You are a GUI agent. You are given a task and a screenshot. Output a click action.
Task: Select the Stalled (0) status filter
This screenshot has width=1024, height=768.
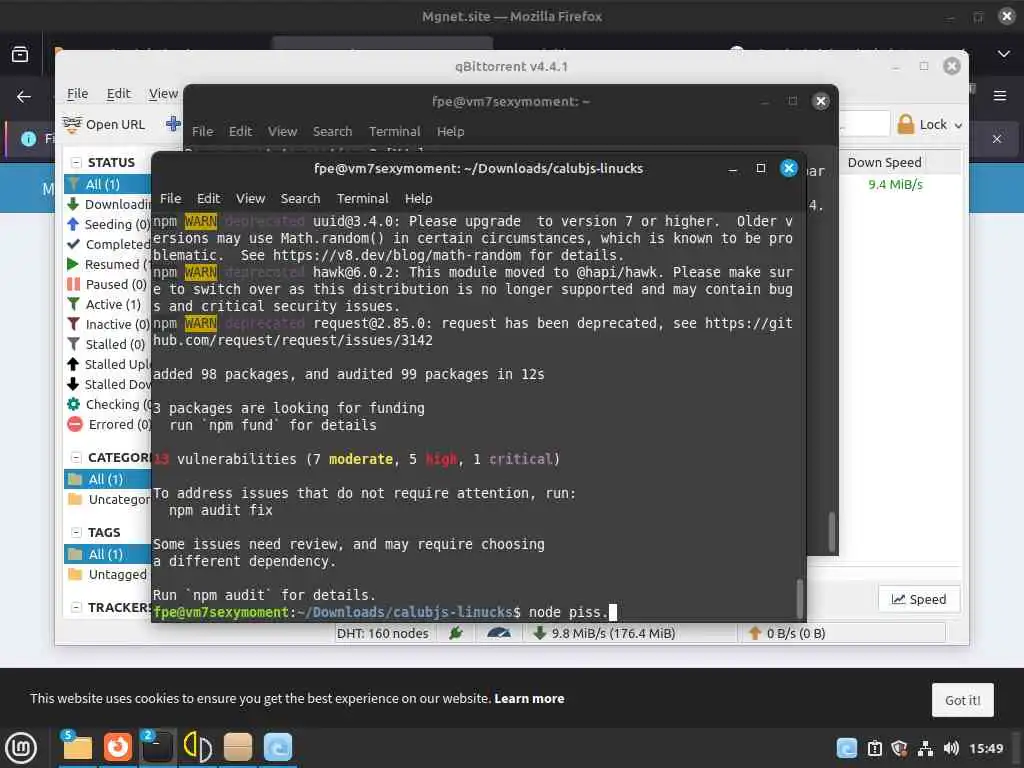[x=108, y=344]
